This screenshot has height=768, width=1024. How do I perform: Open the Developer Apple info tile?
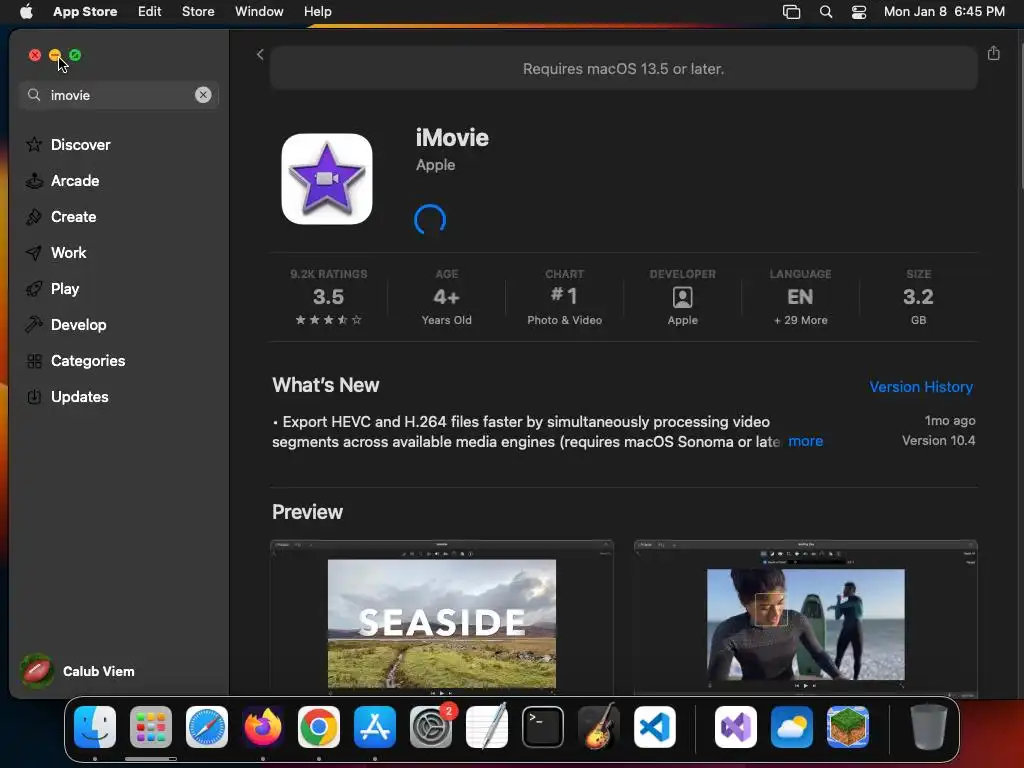tap(682, 297)
